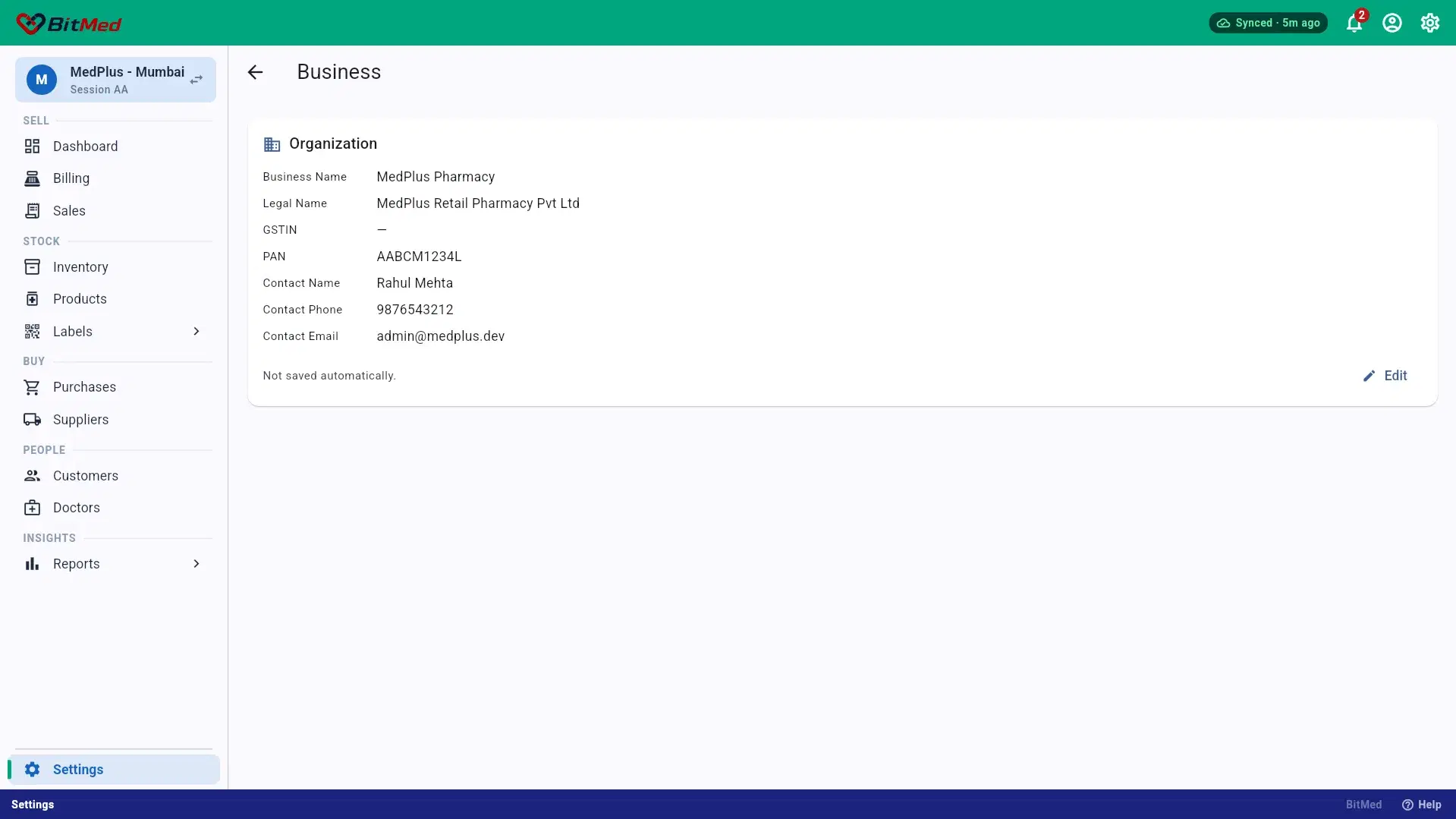
Task: Open the Doctors list
Action: point(114,508)
